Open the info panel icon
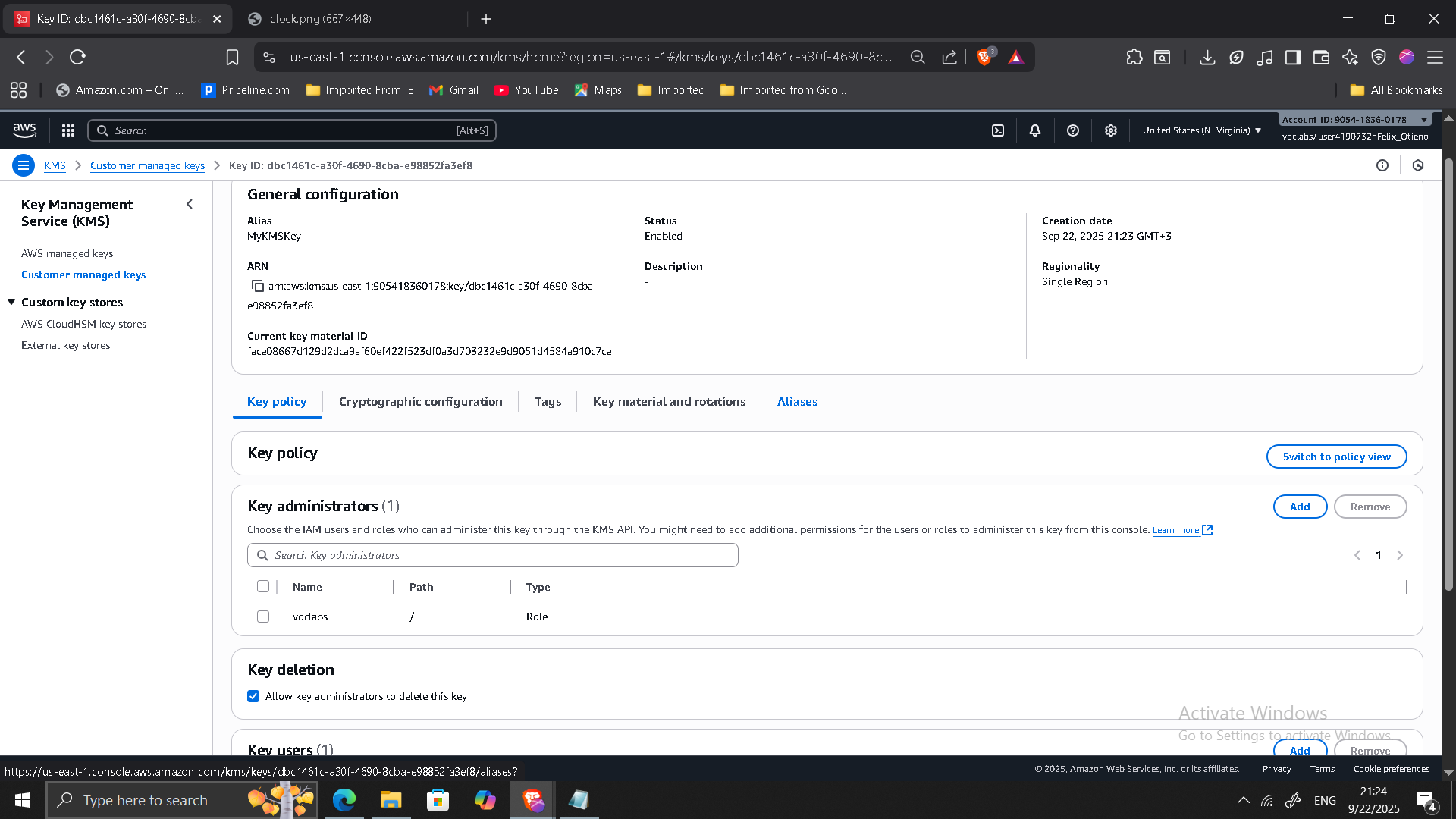Image resolution: width=1456 pixels, height=819 pixels. coord(1382,165)
